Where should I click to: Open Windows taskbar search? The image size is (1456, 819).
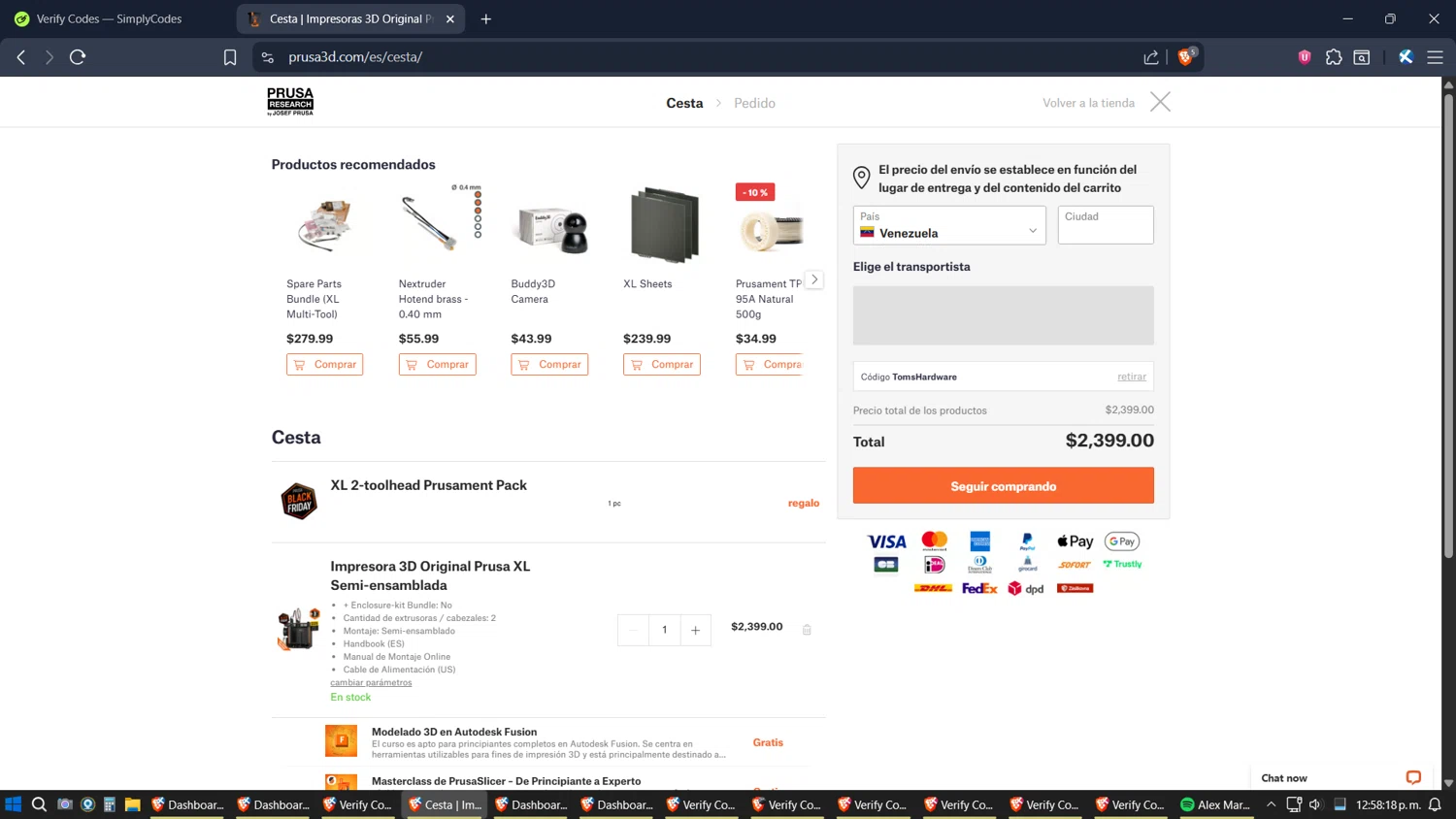pos(39,804)
